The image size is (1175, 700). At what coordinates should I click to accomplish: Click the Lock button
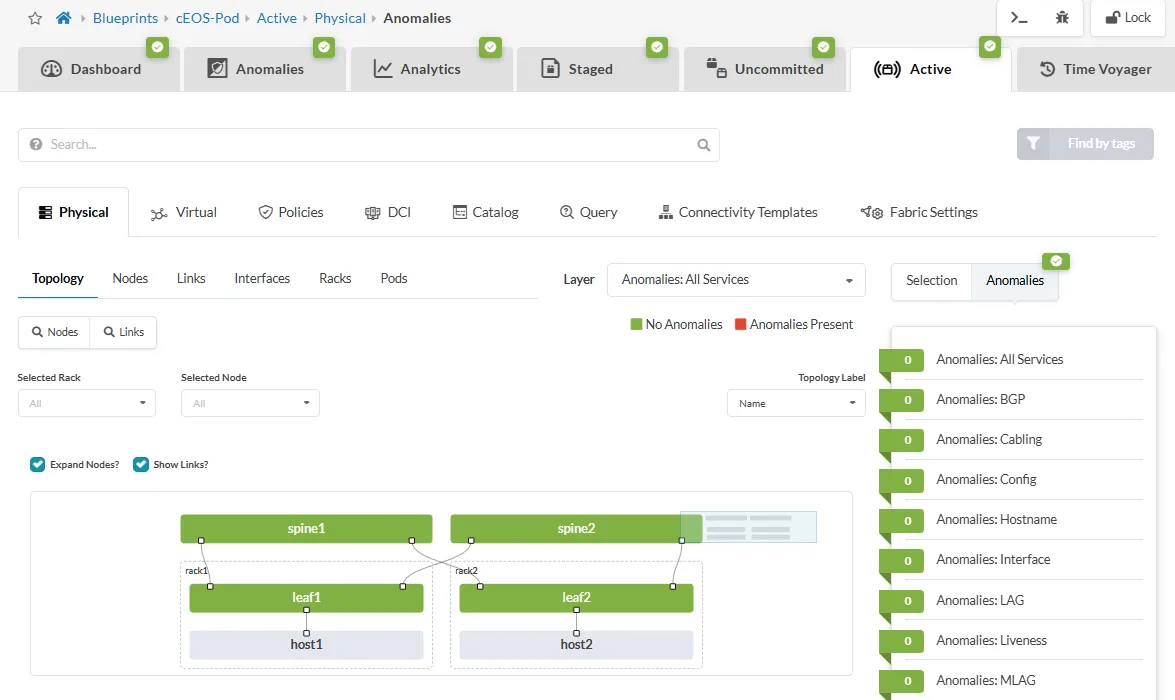[1127, 18]
